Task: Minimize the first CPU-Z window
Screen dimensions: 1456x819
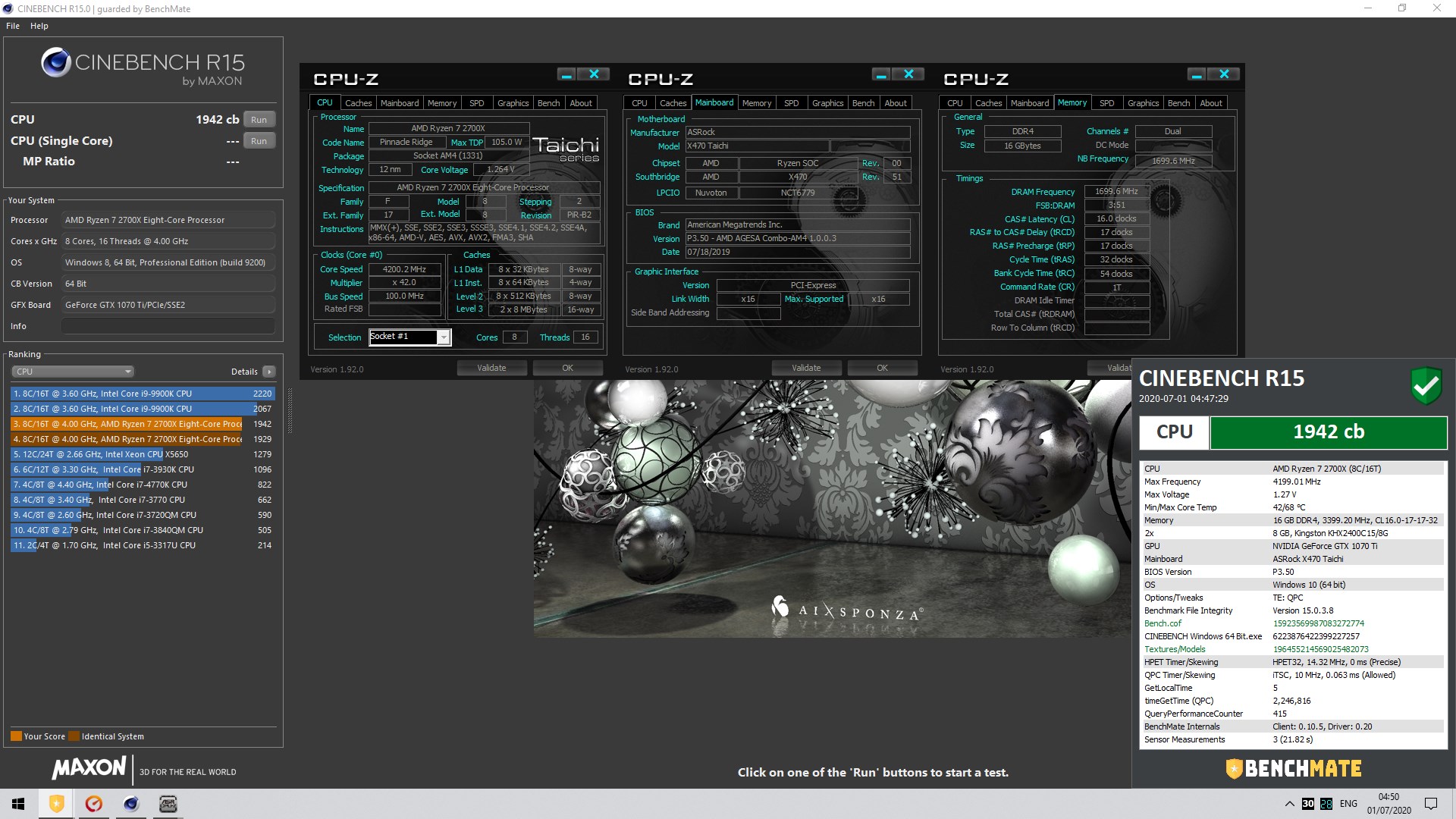Action: coord(566,74)
